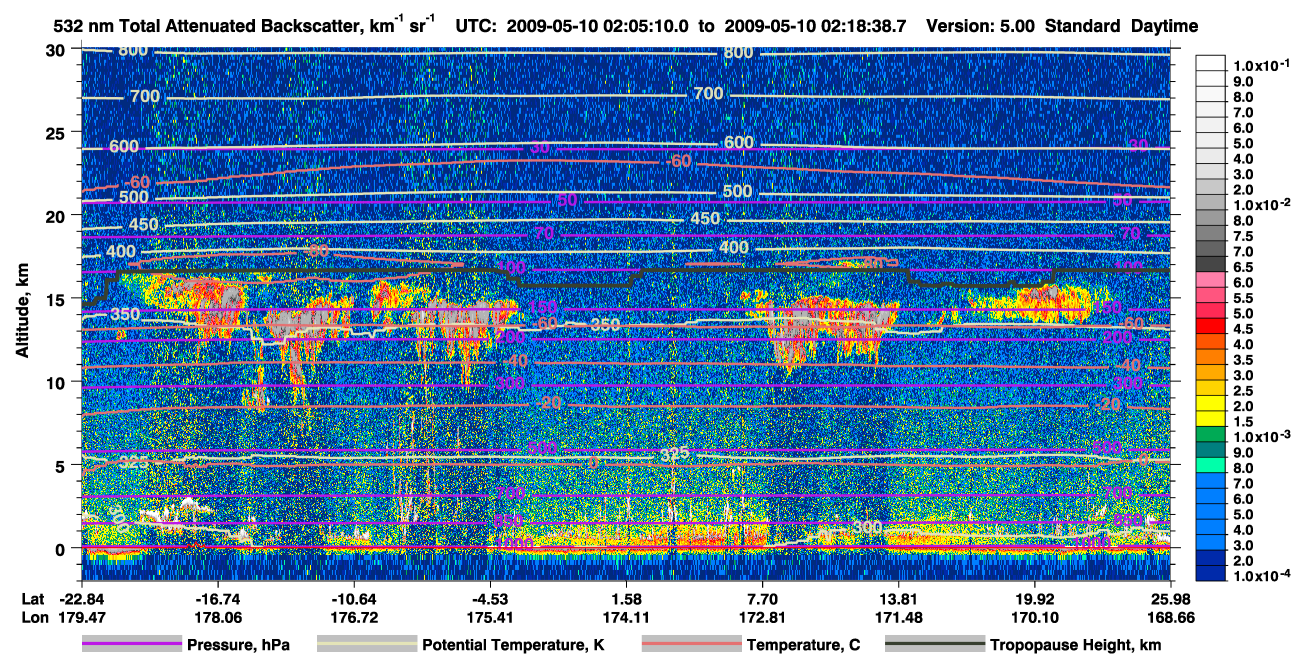
Task: Click the altitude tick label '30'
Action: [56, 50]
